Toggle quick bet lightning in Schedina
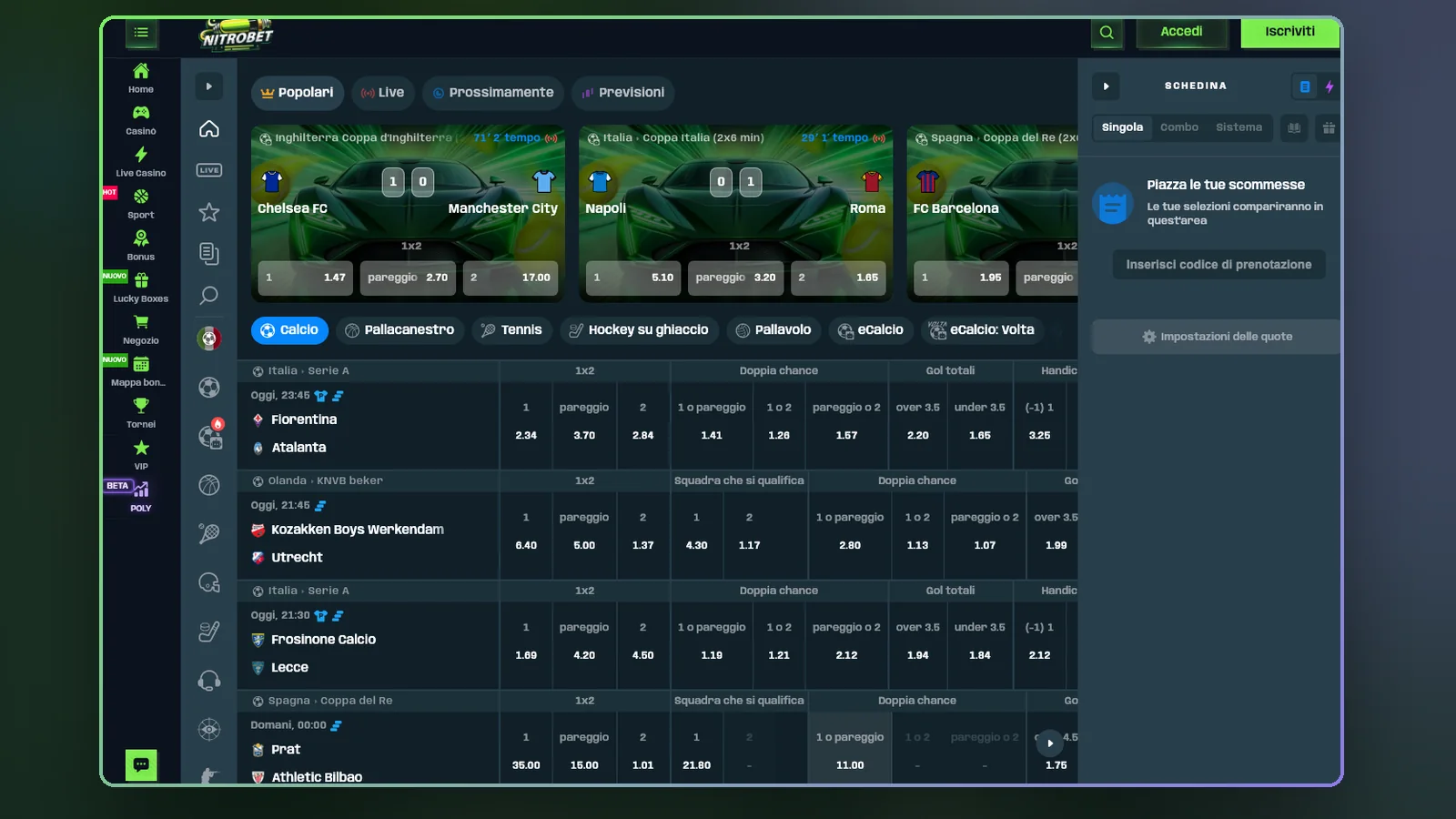The image size is (1456, 819). point(1330,86)
